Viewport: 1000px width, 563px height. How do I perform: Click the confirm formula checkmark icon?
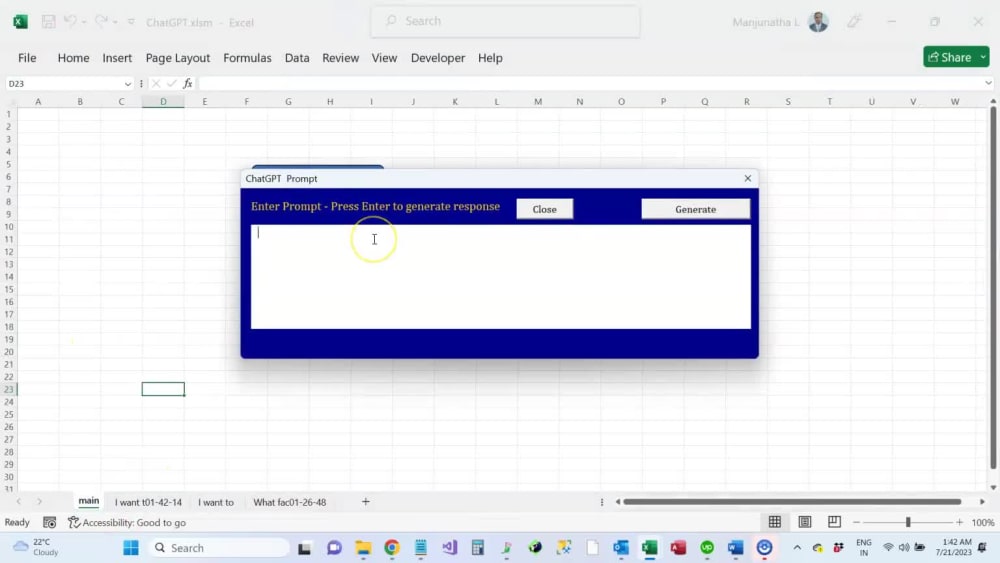[172, 84]
